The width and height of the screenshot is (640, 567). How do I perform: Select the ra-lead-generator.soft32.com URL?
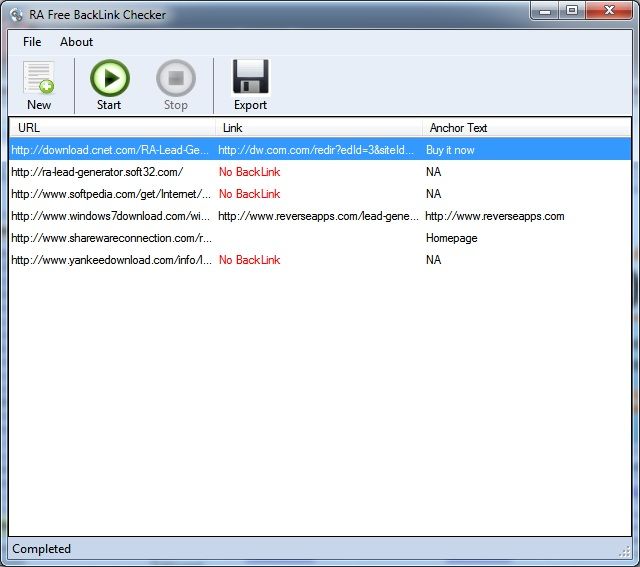click(97, 172)
